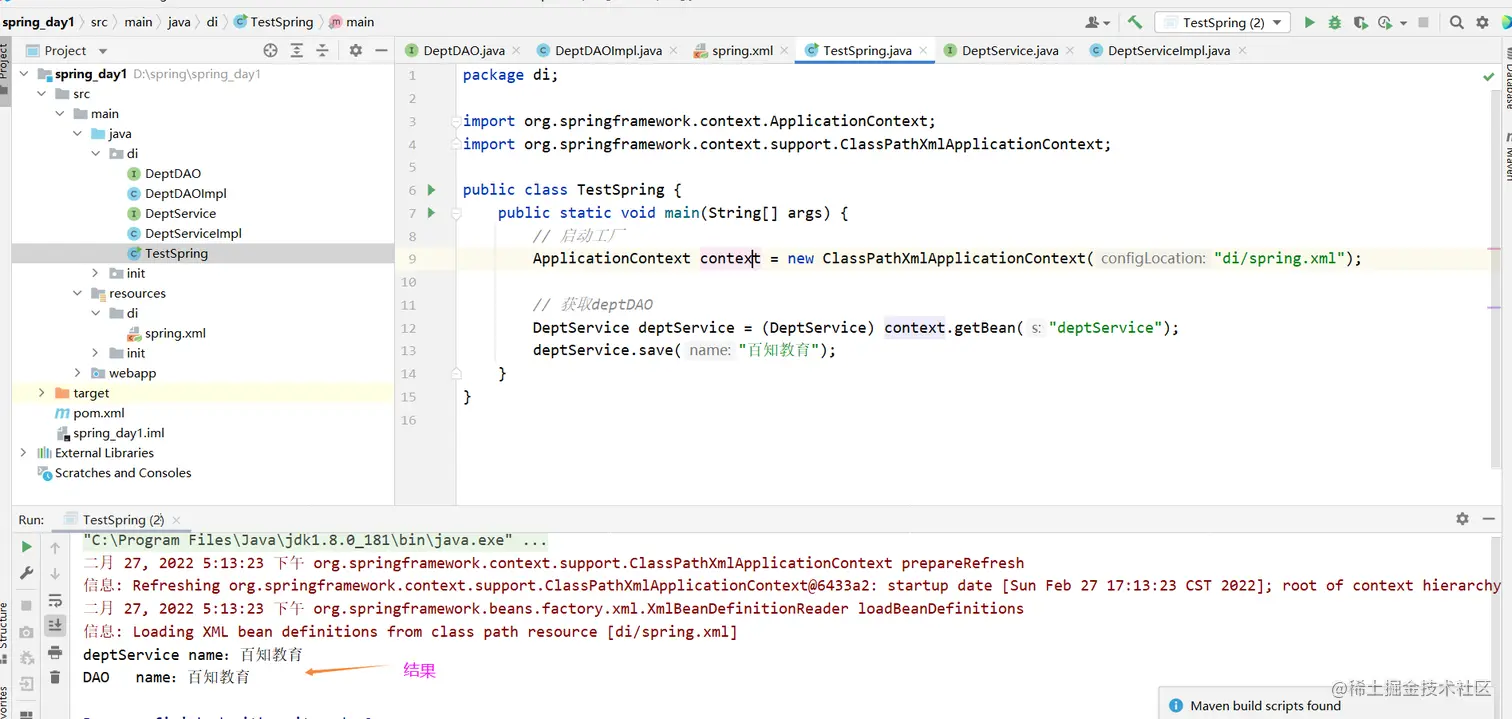Open IDE settings gear in top toolbar

(x=1483, y=22)
